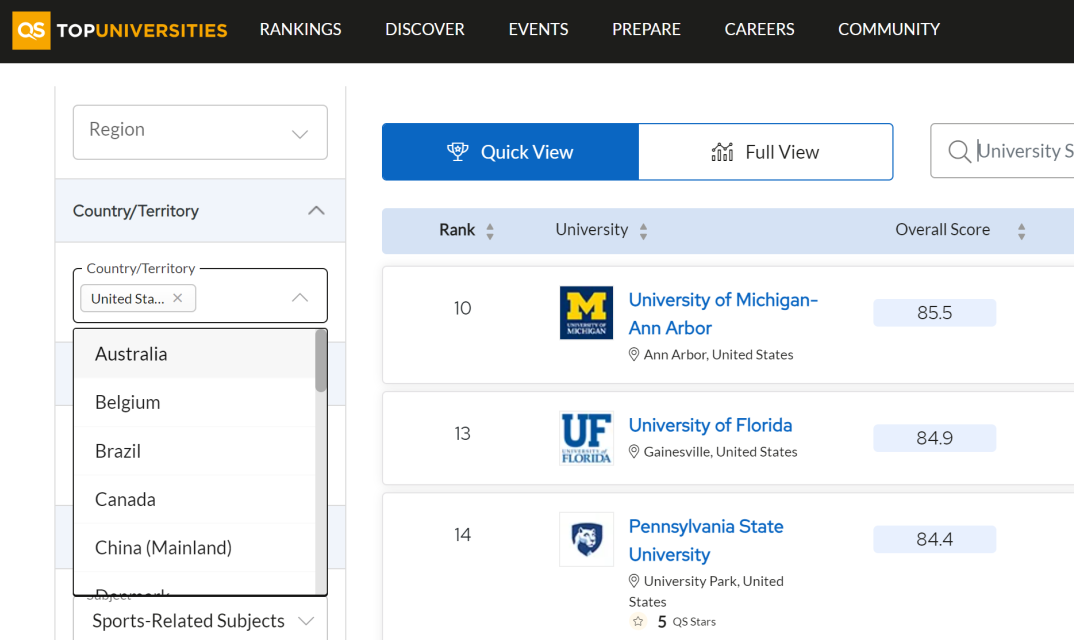Click the QS TopUniversities logo
Viewport: 1074px width, 640px height.
click(x=120, y=30)
